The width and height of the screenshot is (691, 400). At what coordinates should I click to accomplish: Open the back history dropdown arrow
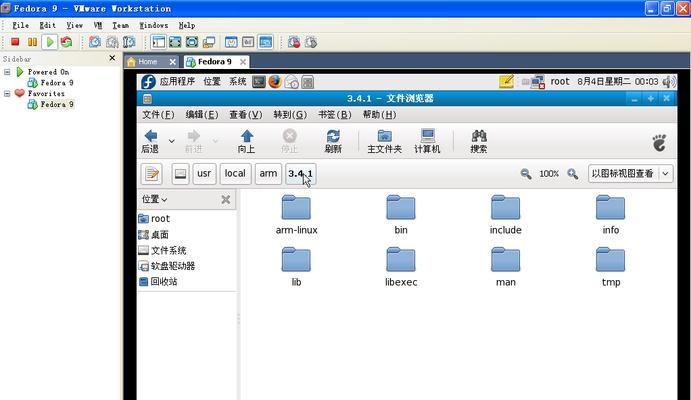coord(171,141)
